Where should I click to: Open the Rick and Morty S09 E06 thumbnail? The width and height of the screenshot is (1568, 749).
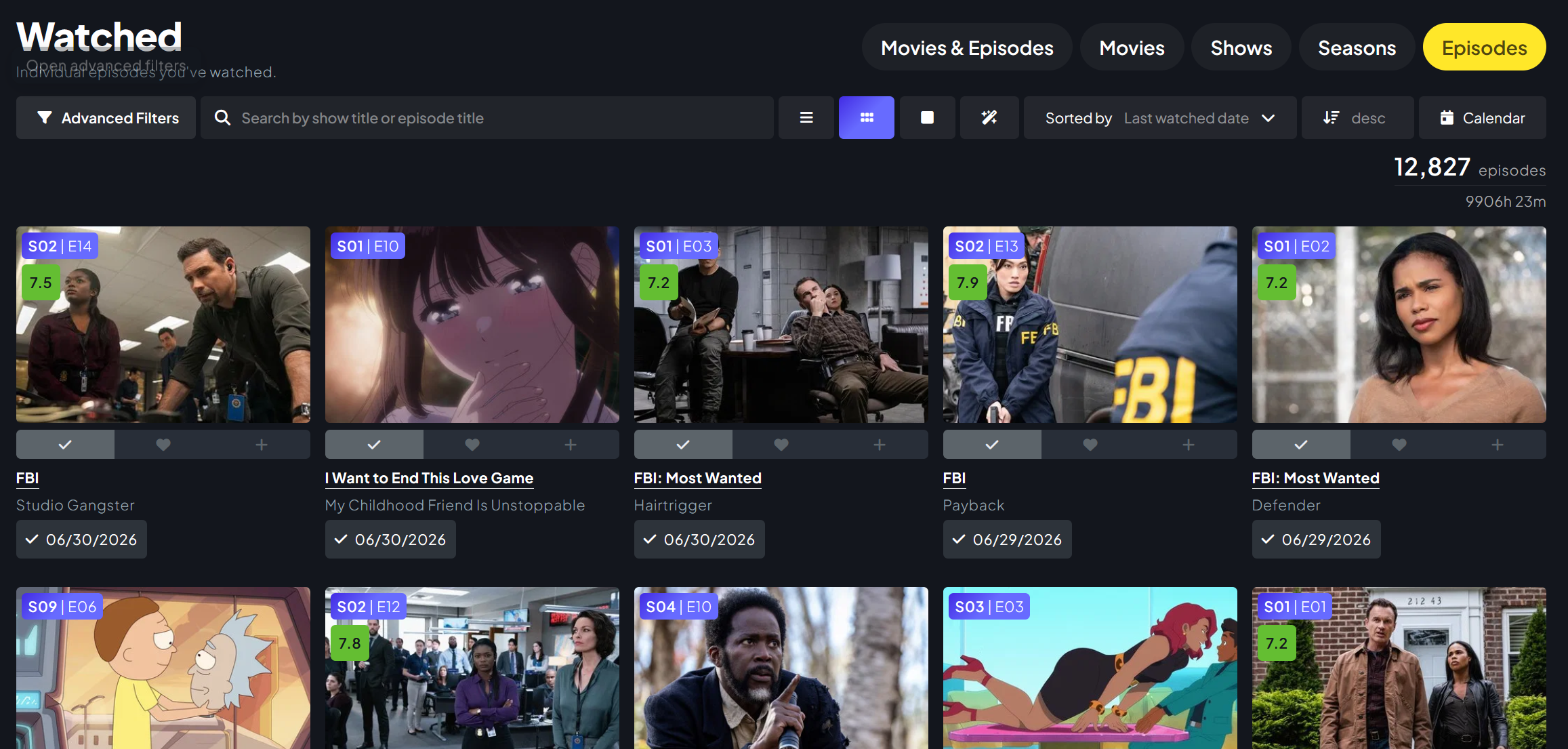click(163, 668)
